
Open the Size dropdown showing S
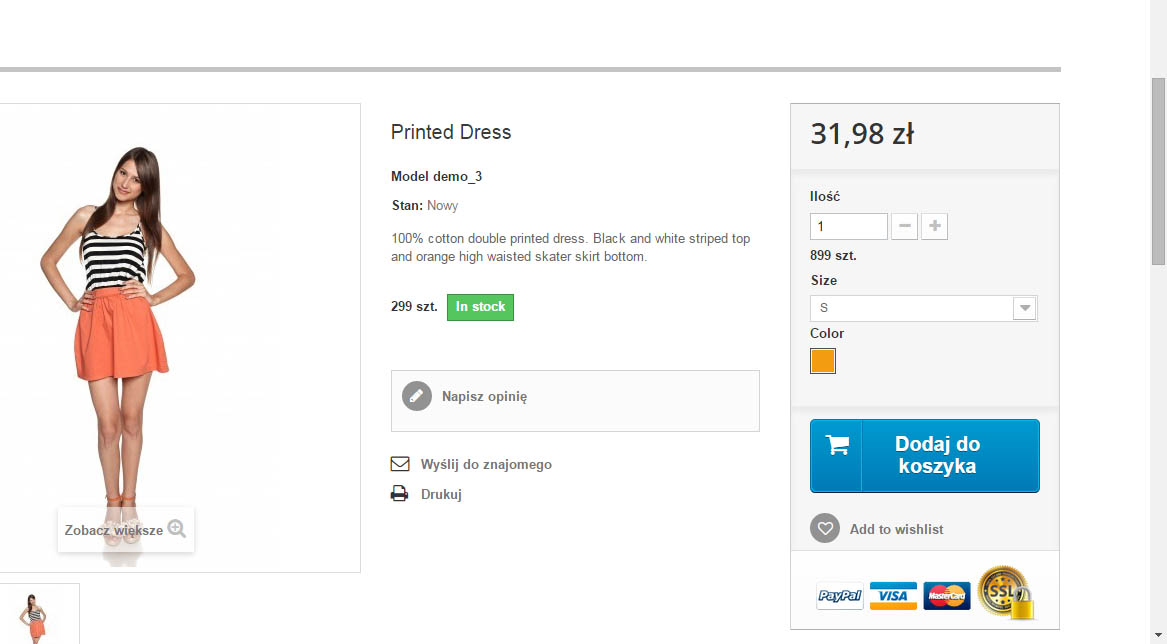(x=923, y=308)
